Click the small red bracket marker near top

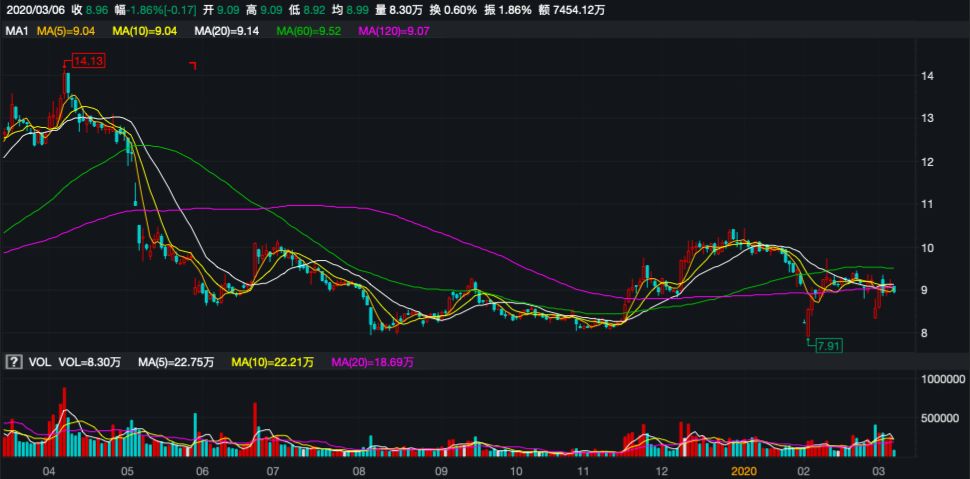coord(193,66)
